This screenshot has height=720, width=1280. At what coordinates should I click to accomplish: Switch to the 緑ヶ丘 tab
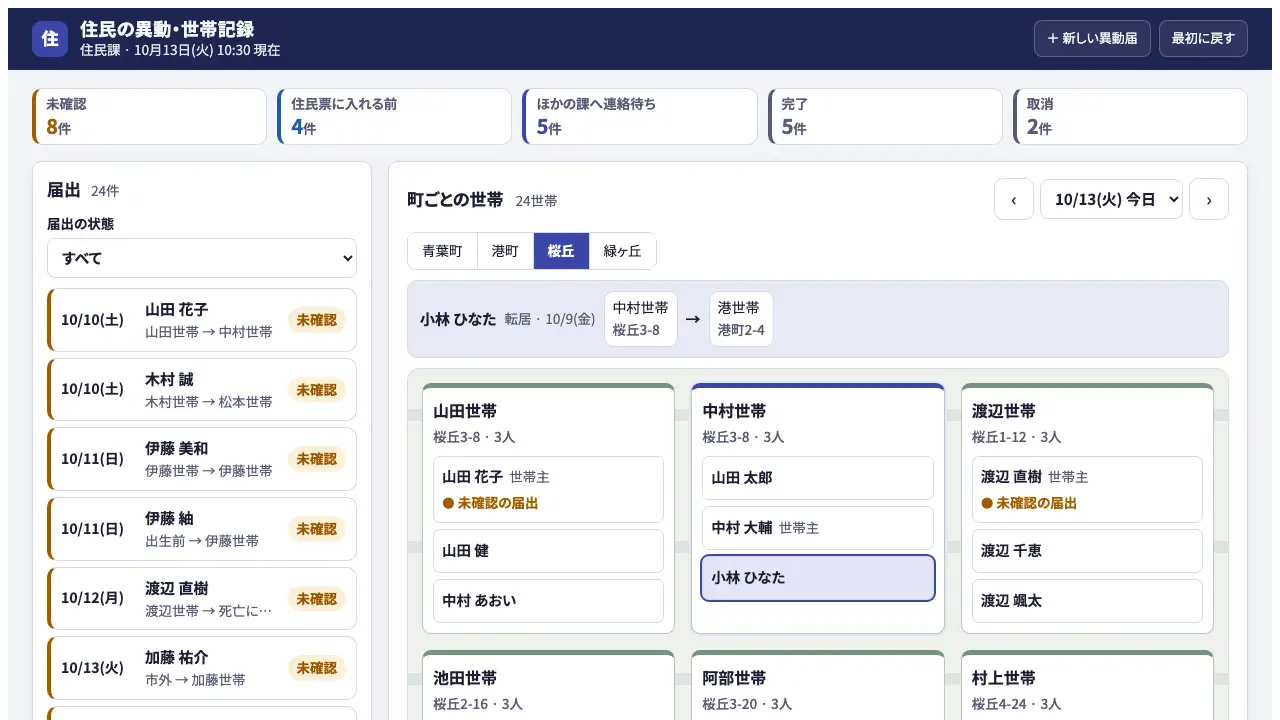pos(622,251)
